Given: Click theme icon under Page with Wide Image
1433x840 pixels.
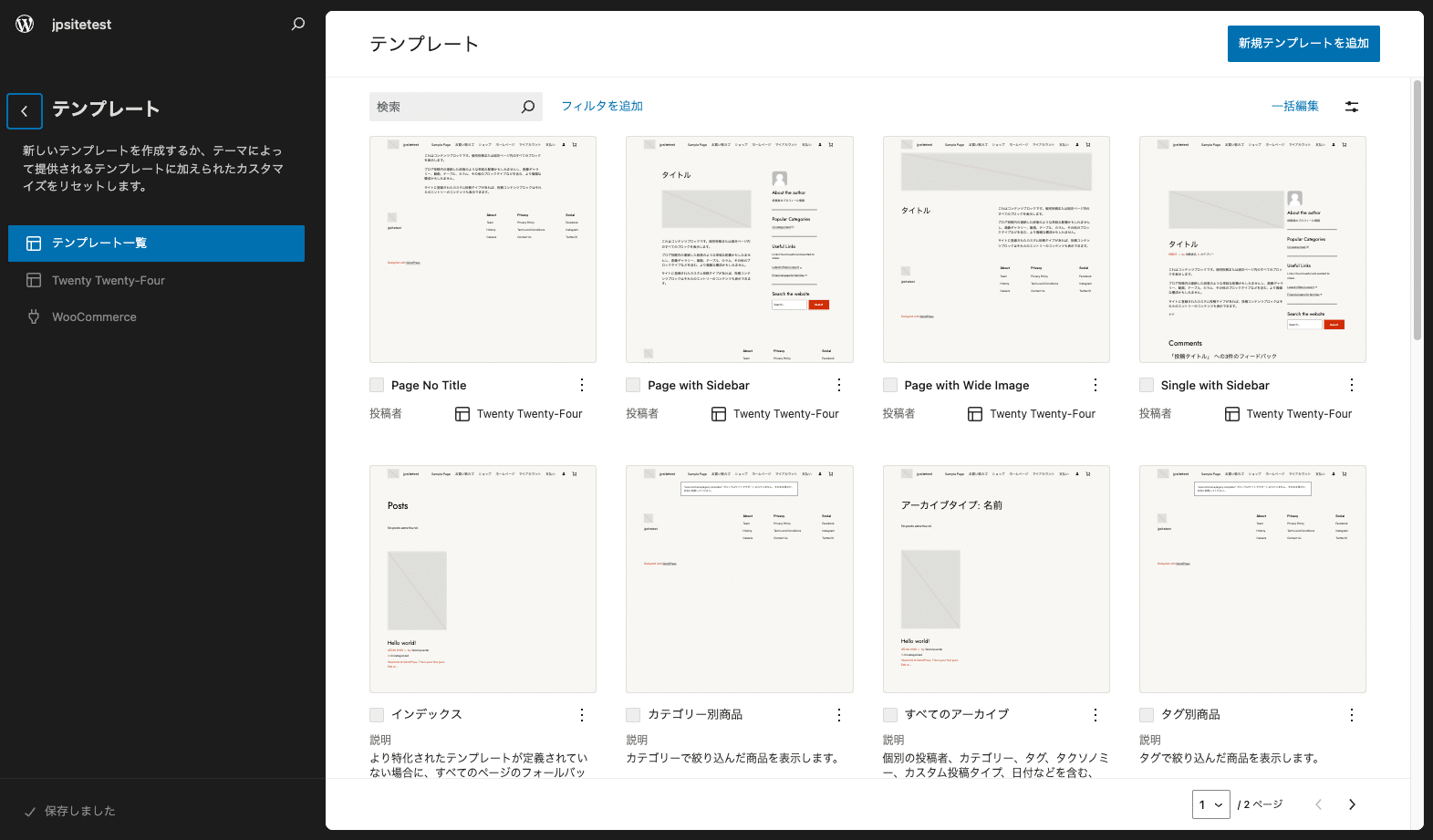Looking at the screenshot, I should (x=975, y=414).
